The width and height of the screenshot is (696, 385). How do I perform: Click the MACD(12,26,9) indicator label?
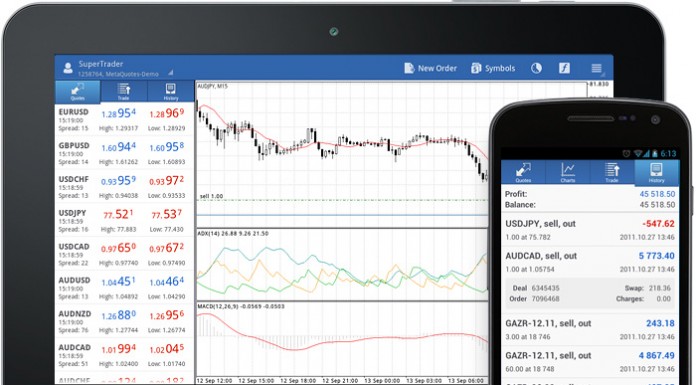click(x=241, y=306)
